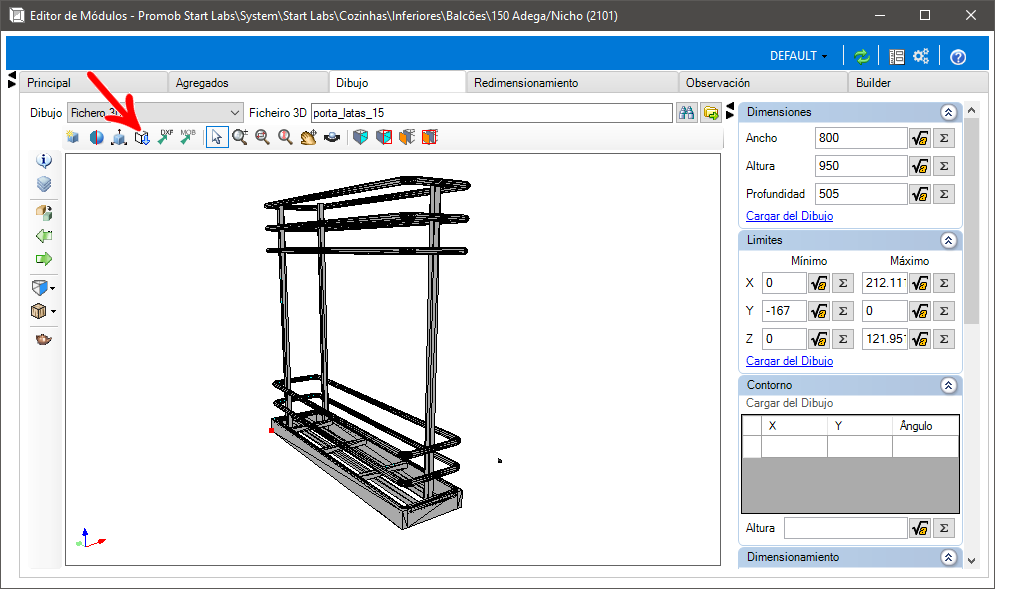The height and width of the screenshot is (602, 1032).
Task: Open the wooden box dropdown arrow in sidebar
Action: click(53, 311)
